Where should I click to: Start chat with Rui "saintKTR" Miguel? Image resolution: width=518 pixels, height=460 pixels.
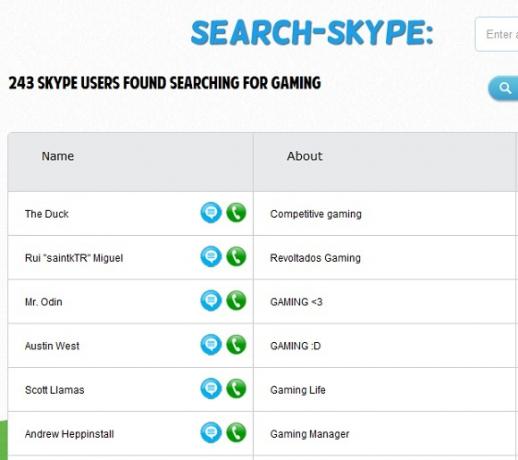pyautogui.click(x=211, y=257)
